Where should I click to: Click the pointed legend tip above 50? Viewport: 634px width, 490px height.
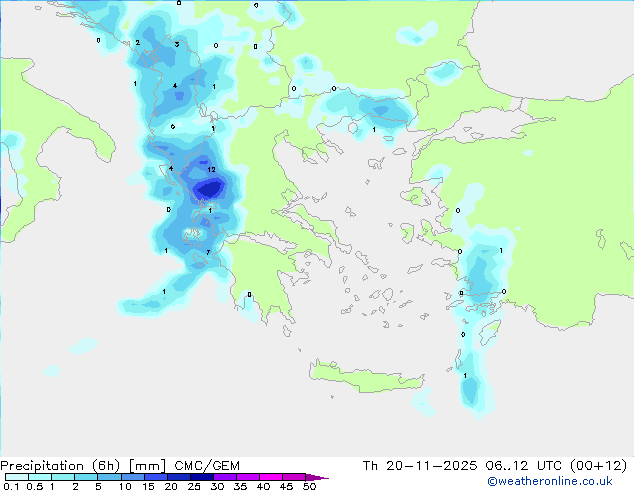coord(317,477)
